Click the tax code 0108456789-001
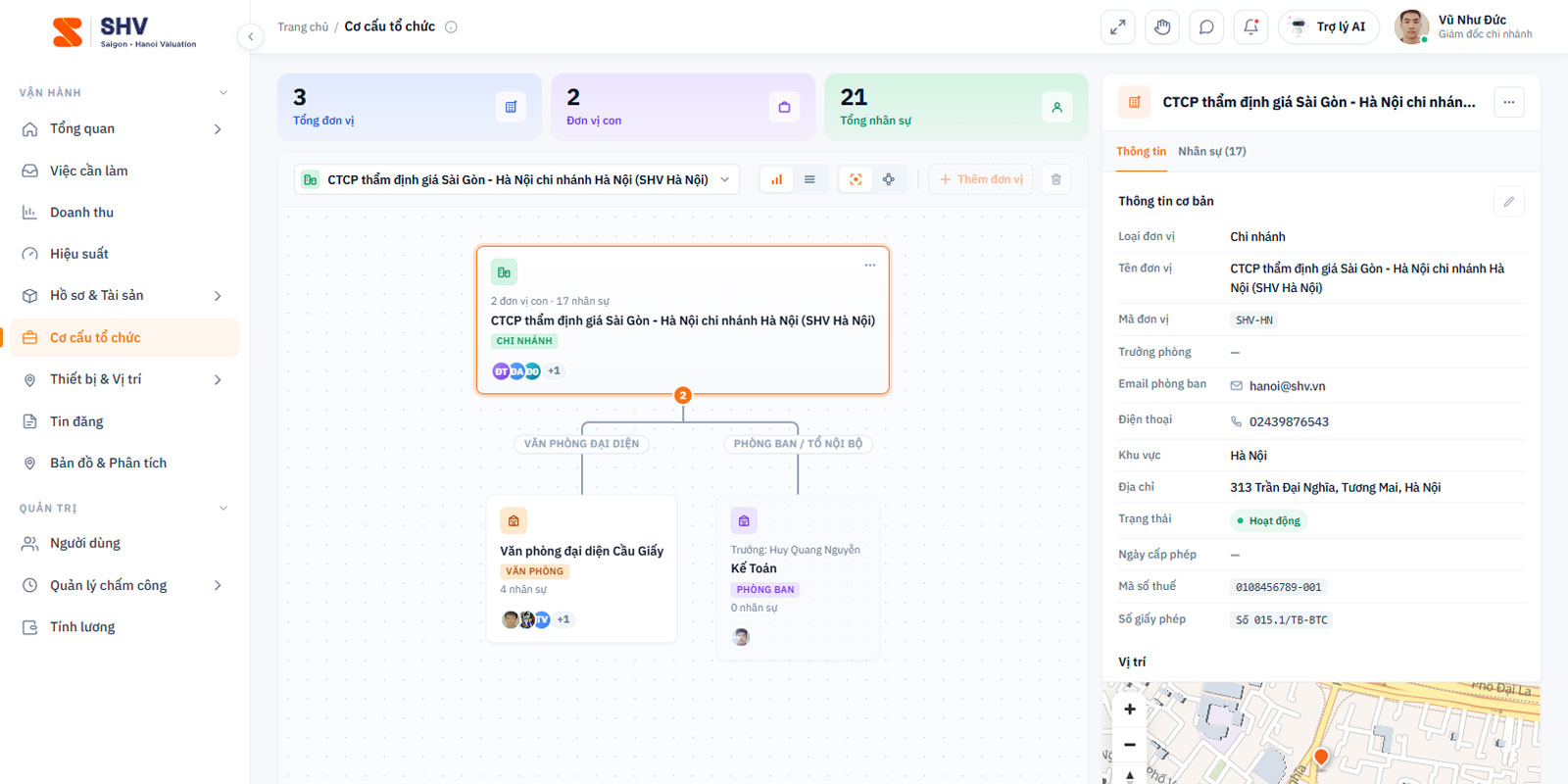The height and width of the screenshot is (784, 1568). (1279, 587)
